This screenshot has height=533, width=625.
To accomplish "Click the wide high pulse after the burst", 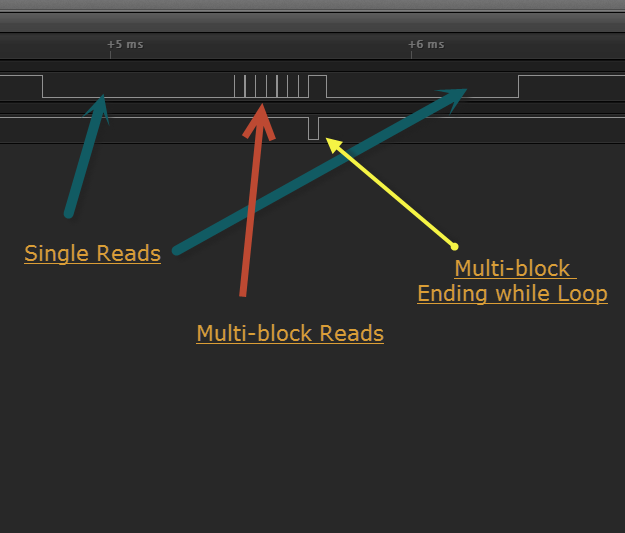I will tap(318, 78).
